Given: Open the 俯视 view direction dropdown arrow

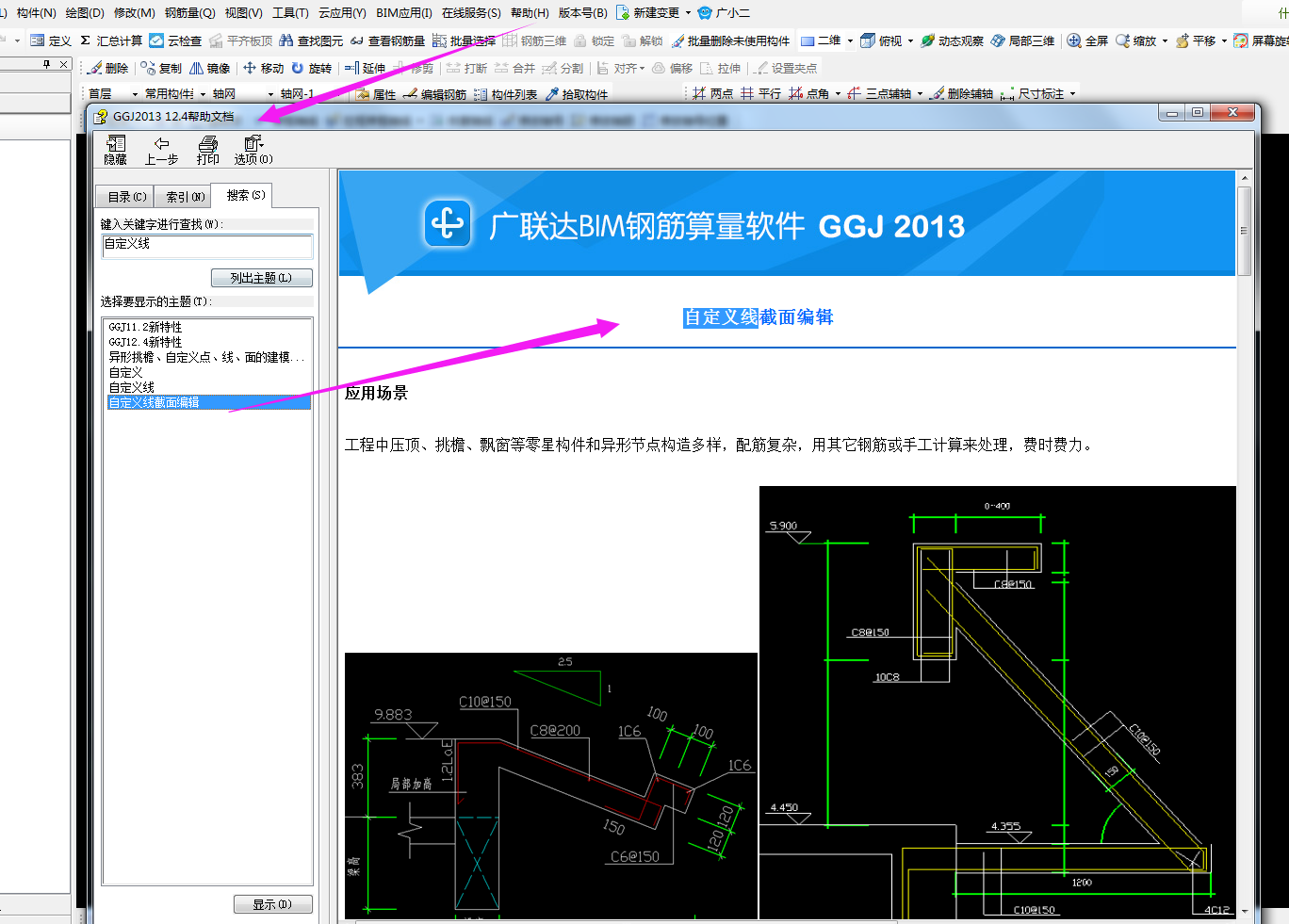Looking at the screenshot, I should (910, 41).
